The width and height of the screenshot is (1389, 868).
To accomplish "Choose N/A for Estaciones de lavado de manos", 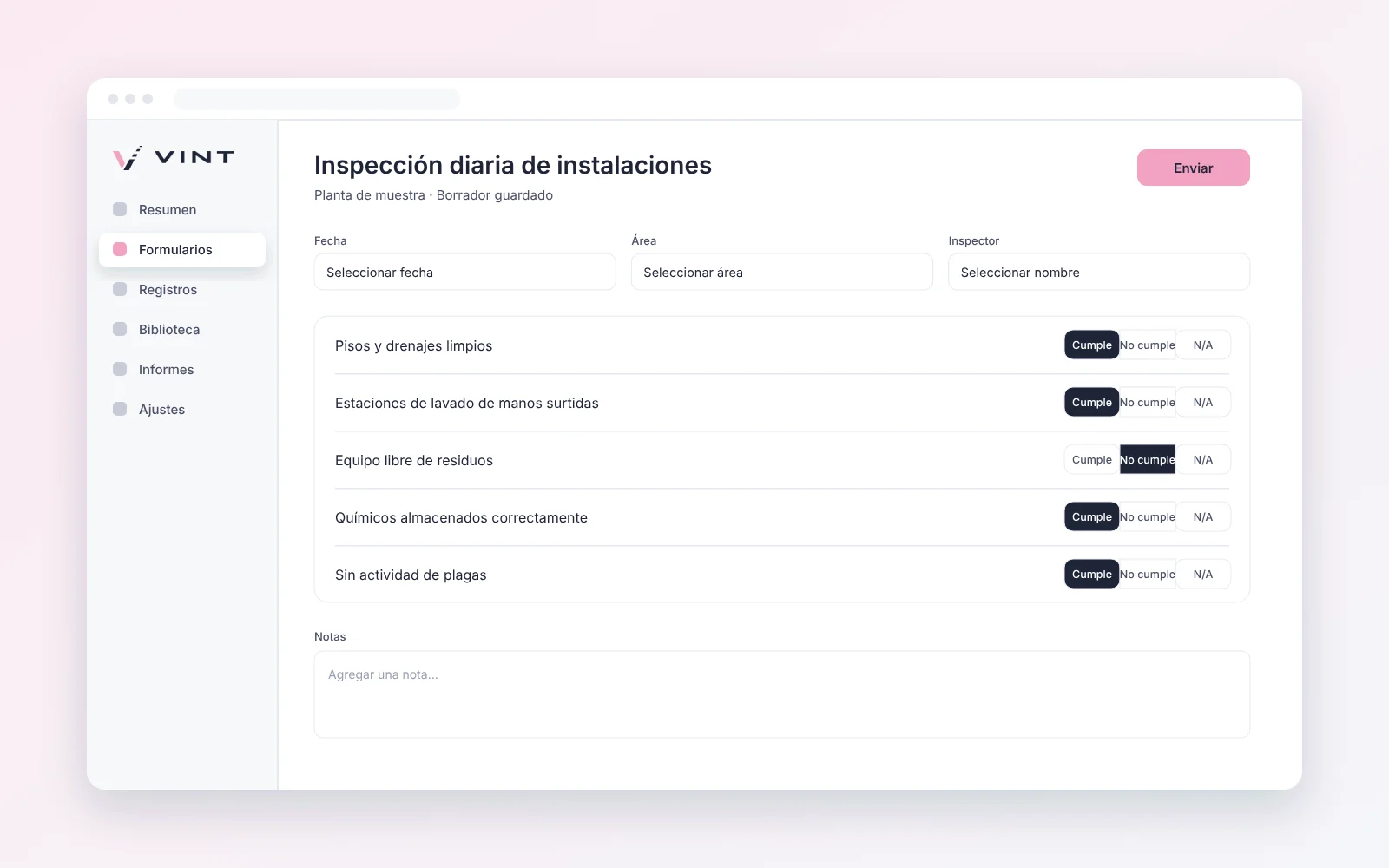I will coord(1203,402).
